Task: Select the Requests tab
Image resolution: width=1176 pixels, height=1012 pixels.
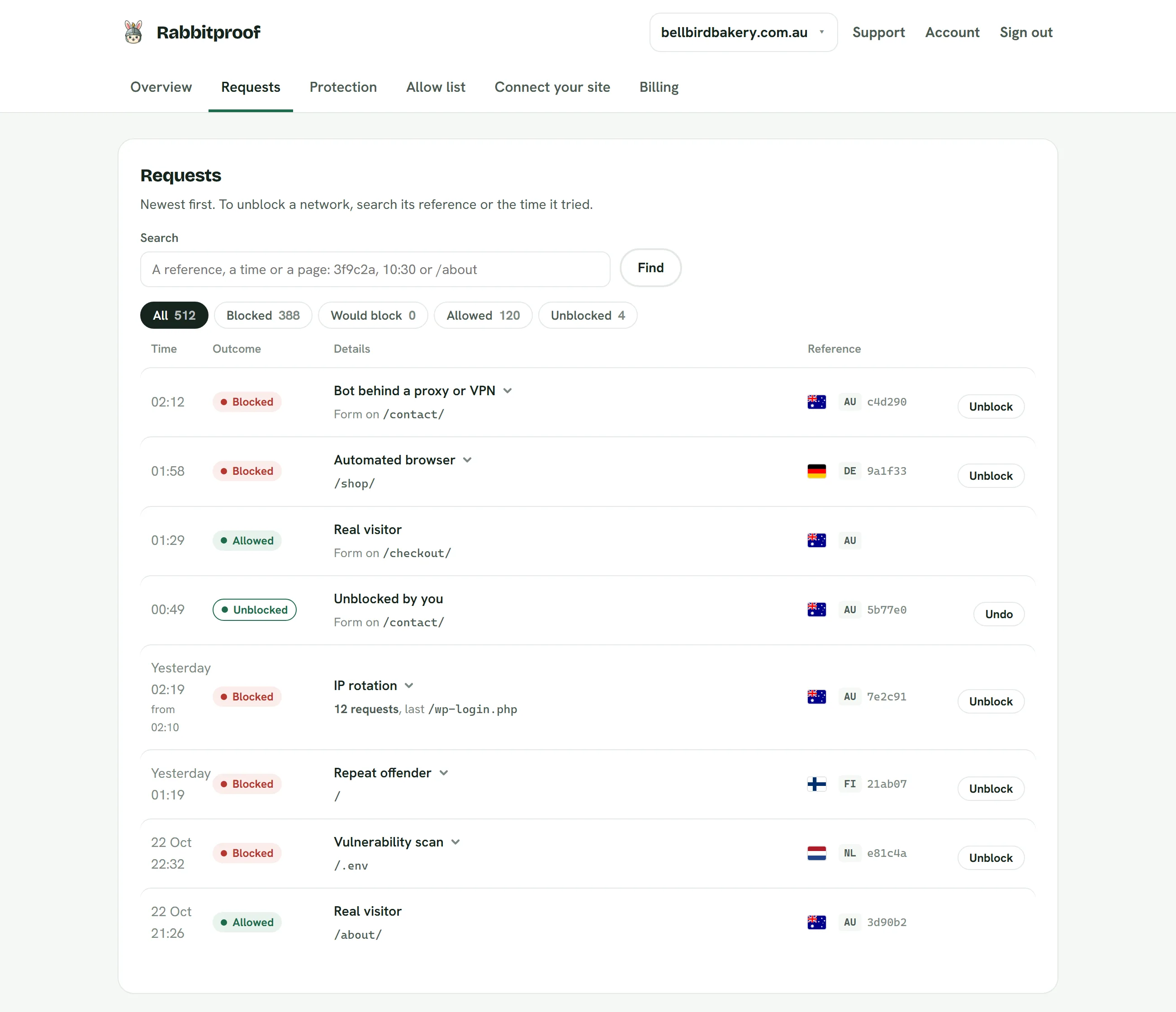Action: 250,87
